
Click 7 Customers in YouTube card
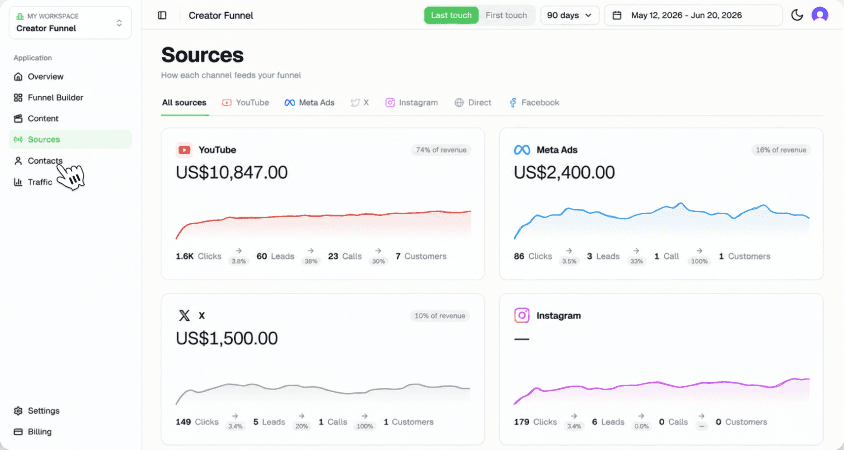[x=421, y=256]
